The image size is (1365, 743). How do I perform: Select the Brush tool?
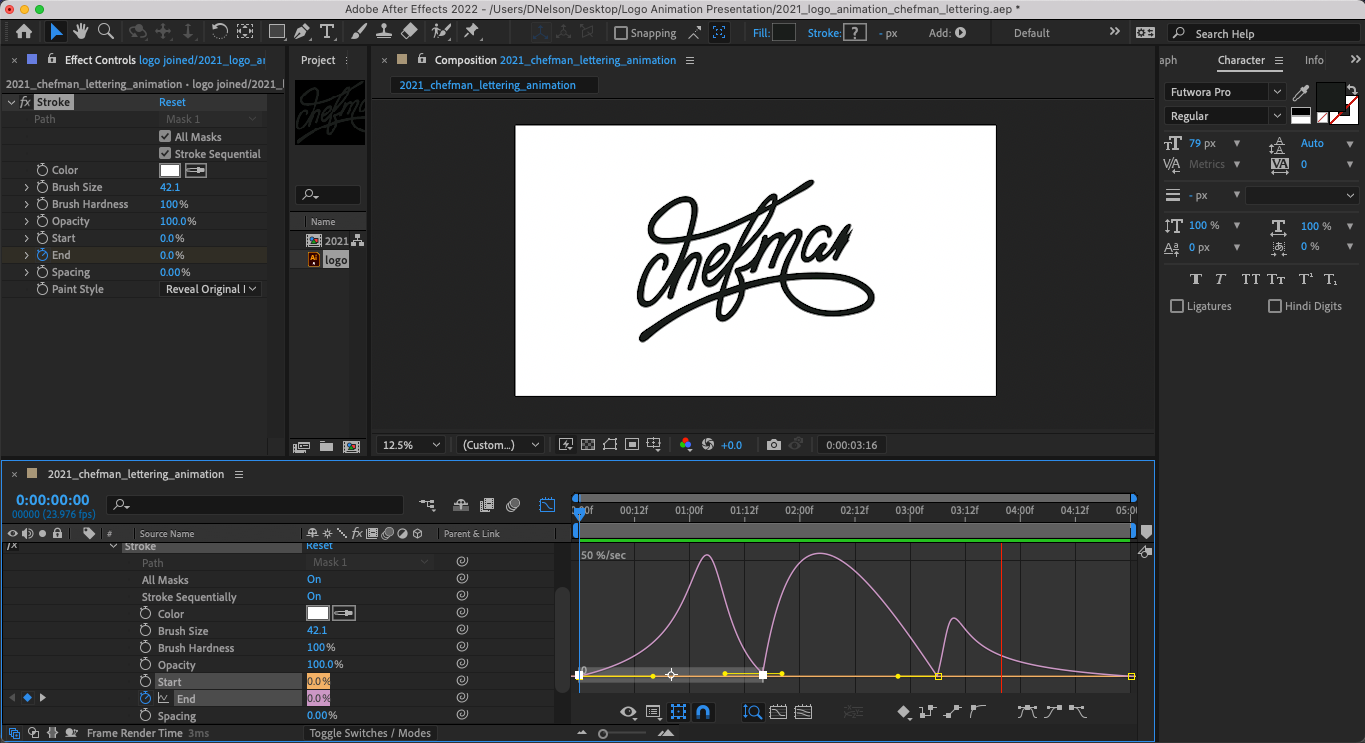(x=359, y=32)
